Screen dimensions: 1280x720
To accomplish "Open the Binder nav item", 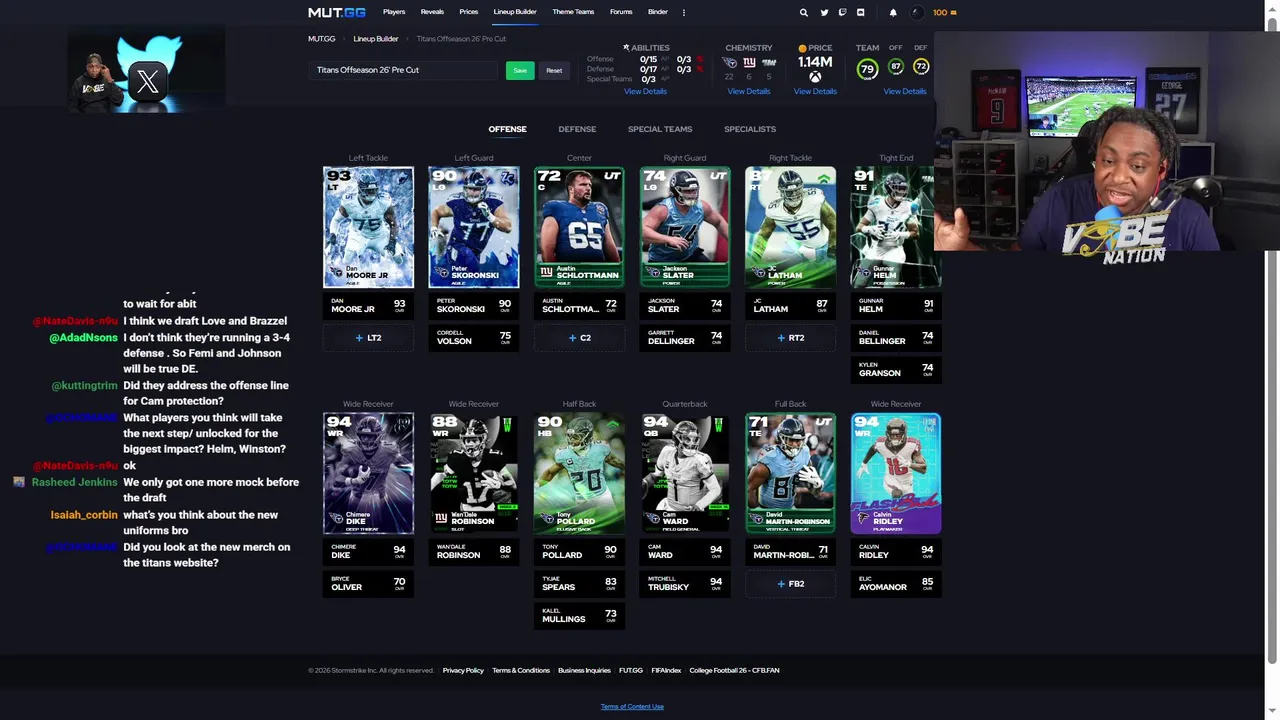I will 658,12.
